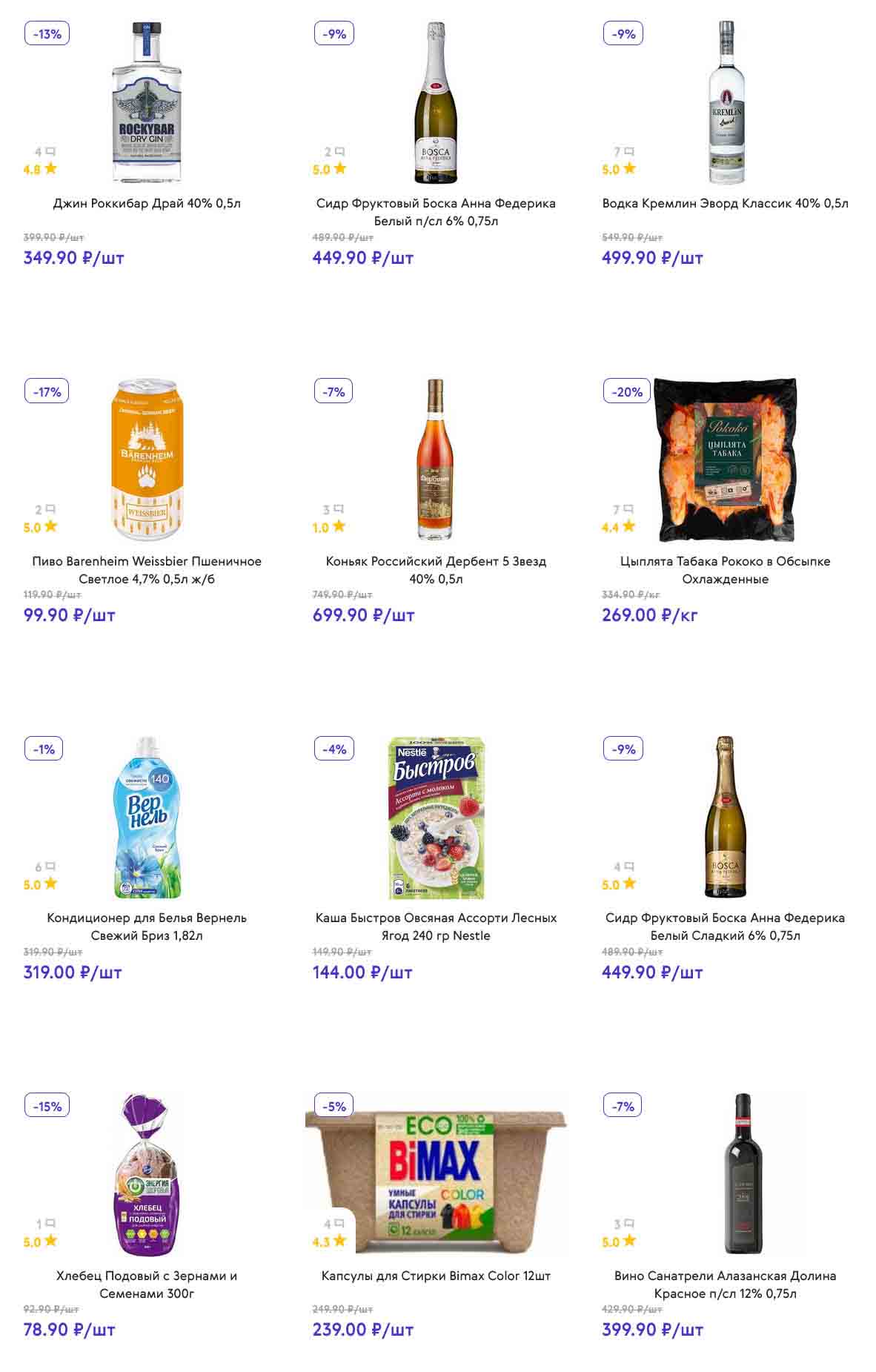Screen dimensions: 876x1372
Task: Click the 449.90 ₽ price of sweet Bosca cider
Action: coord(651,972)
